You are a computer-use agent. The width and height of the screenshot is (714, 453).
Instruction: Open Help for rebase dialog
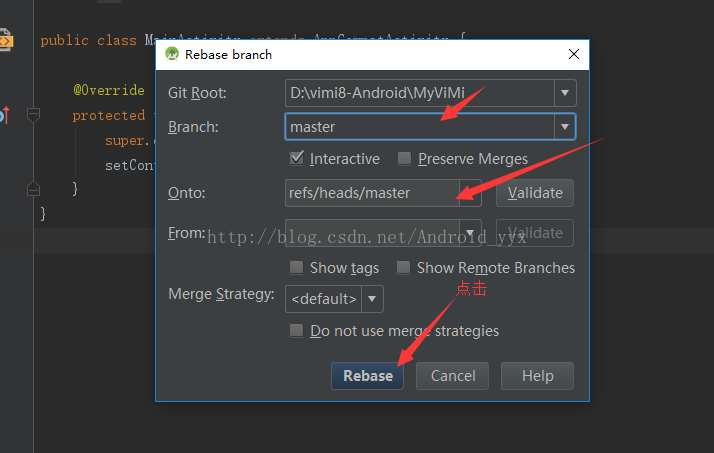coord(537,376)
